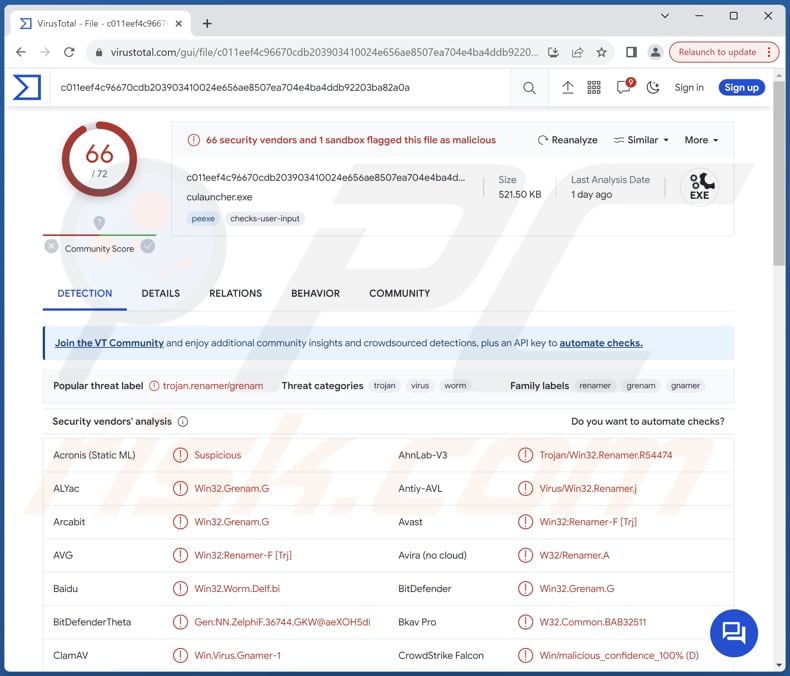Screen dimensions: 790x676
Task: Click Win.Virus.Gnamer-1 ClamAV result
Action: tap(237, 655)
